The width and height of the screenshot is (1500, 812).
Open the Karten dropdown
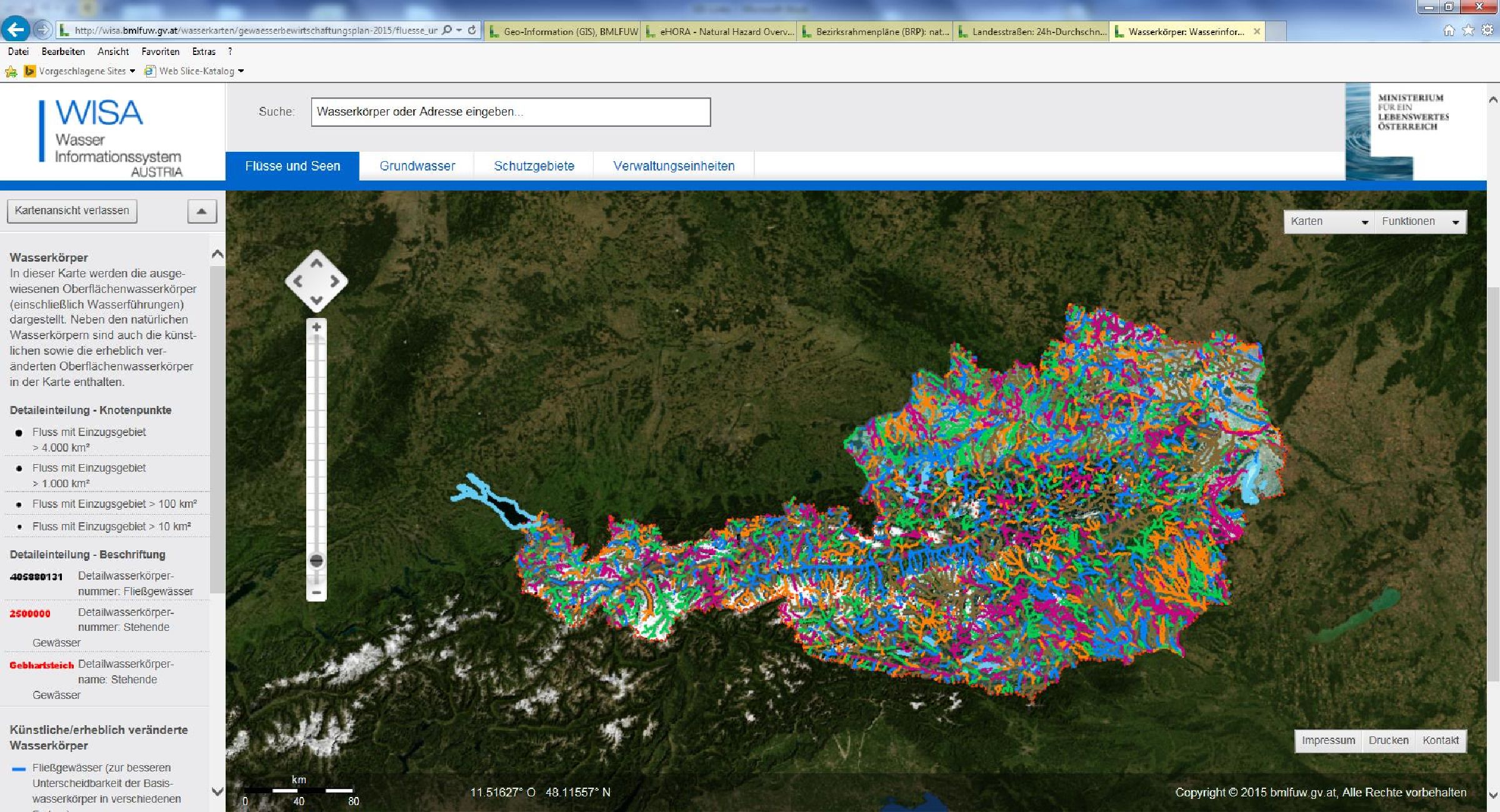pyautogui.click(x=1329, y=222)
